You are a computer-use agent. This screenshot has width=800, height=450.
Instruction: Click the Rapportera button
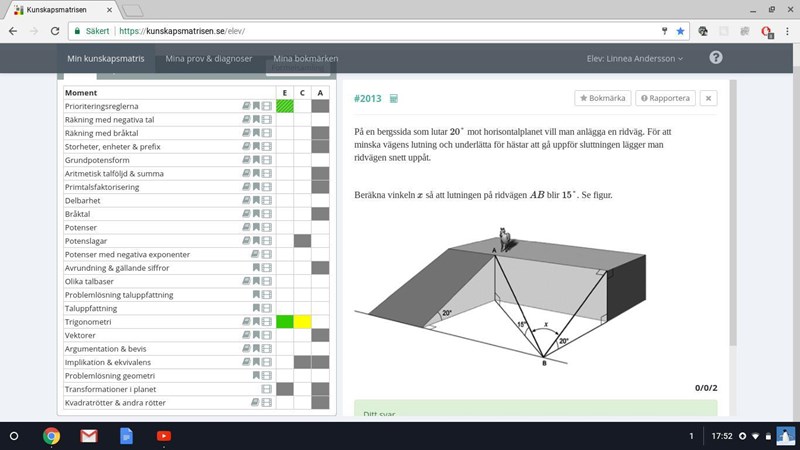click(664, 98)
